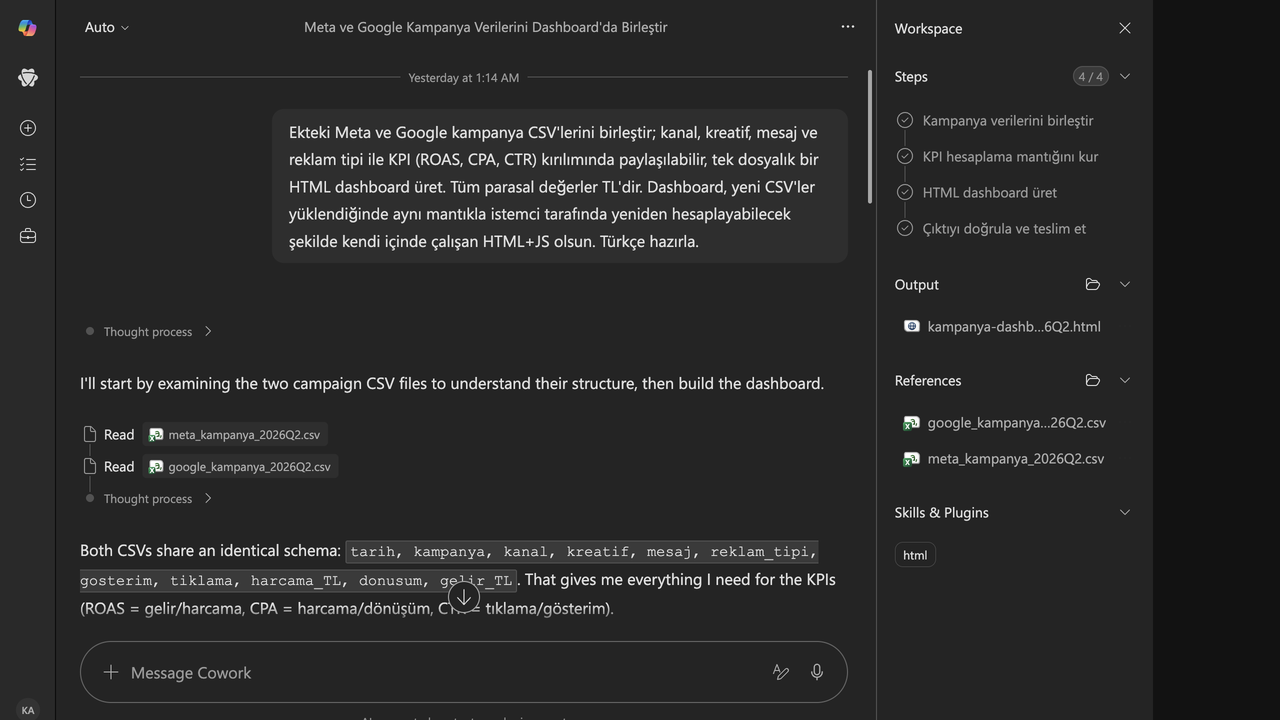Open the history clock icon in sidebar
The height and width of the screenshot is (720, 1280).
28,200
